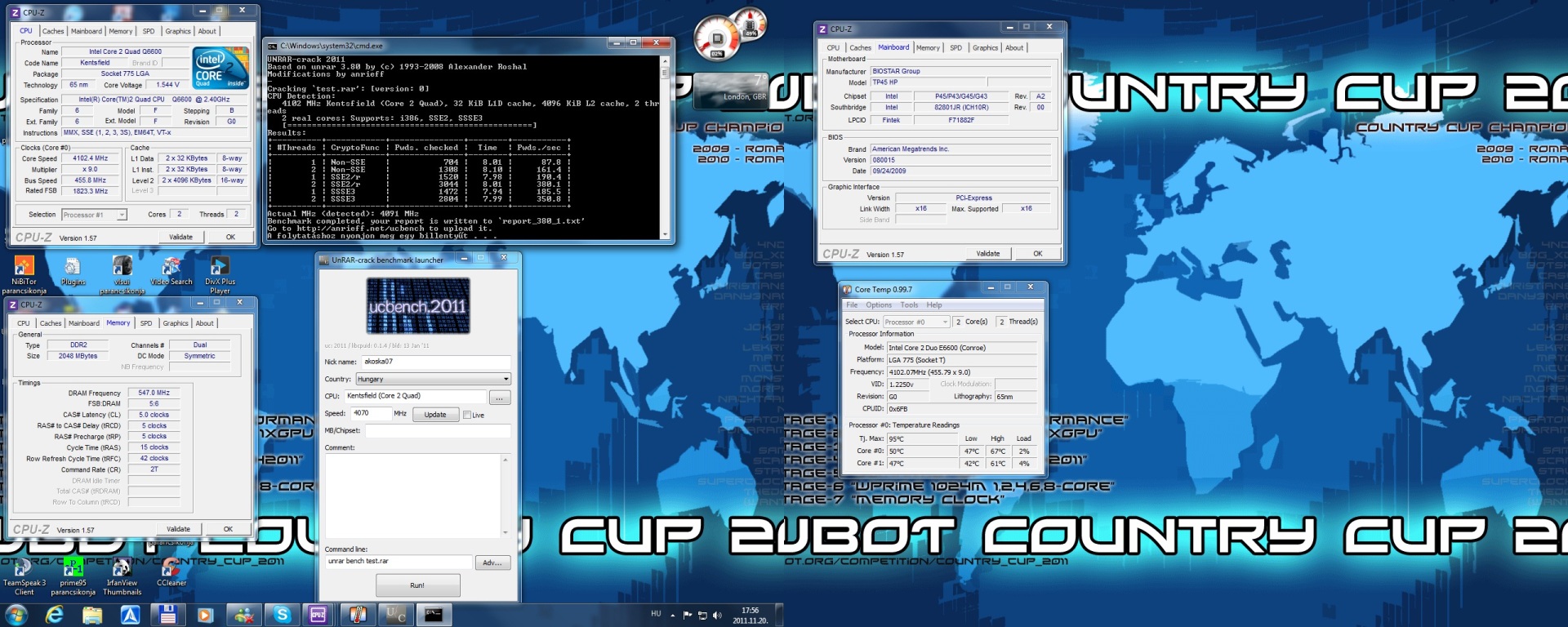The image size is (1568, 627).
Task: Click the ... browse button beside CPU field
Action: coord(500,398)
